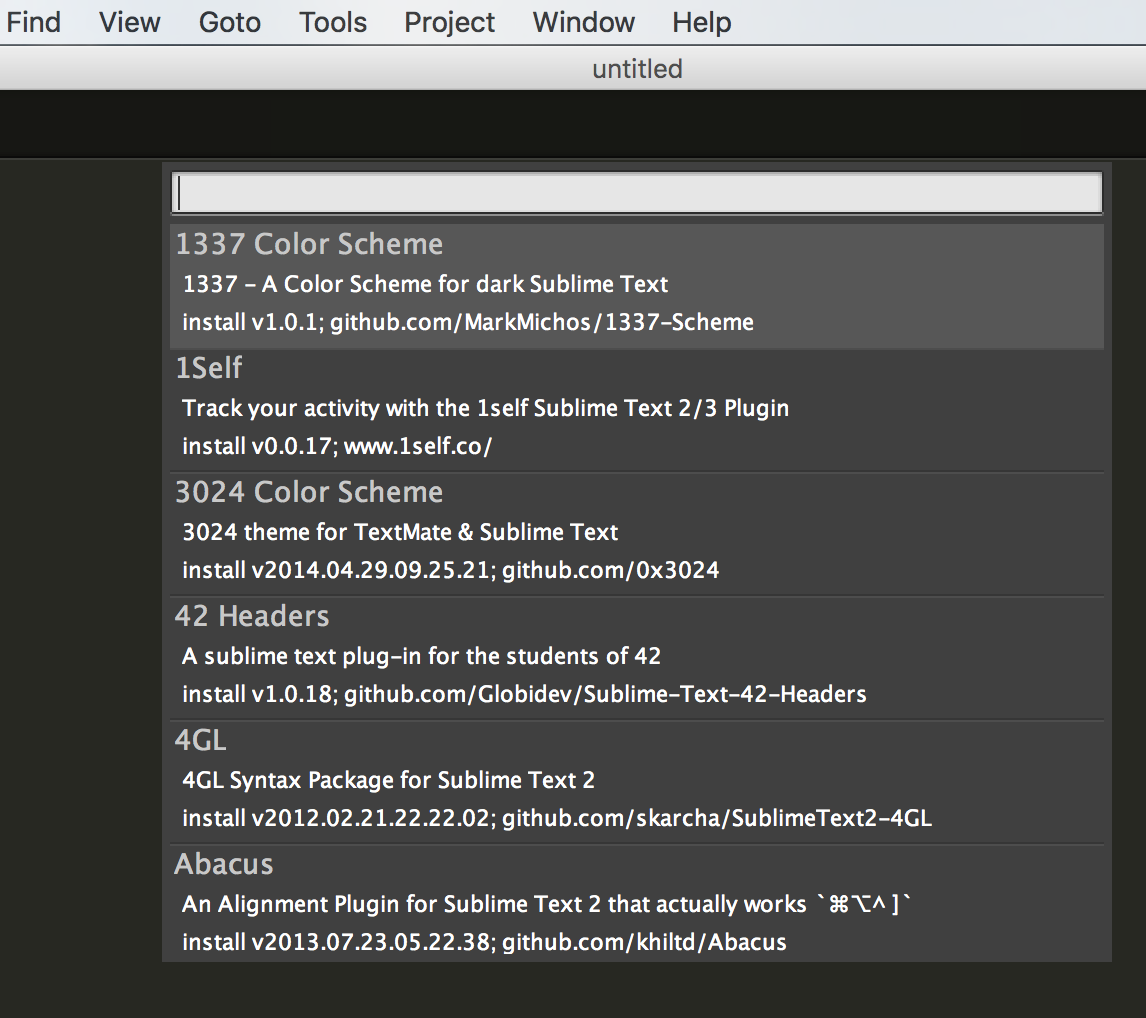Focus the package search input field

[x=637, y=193]
